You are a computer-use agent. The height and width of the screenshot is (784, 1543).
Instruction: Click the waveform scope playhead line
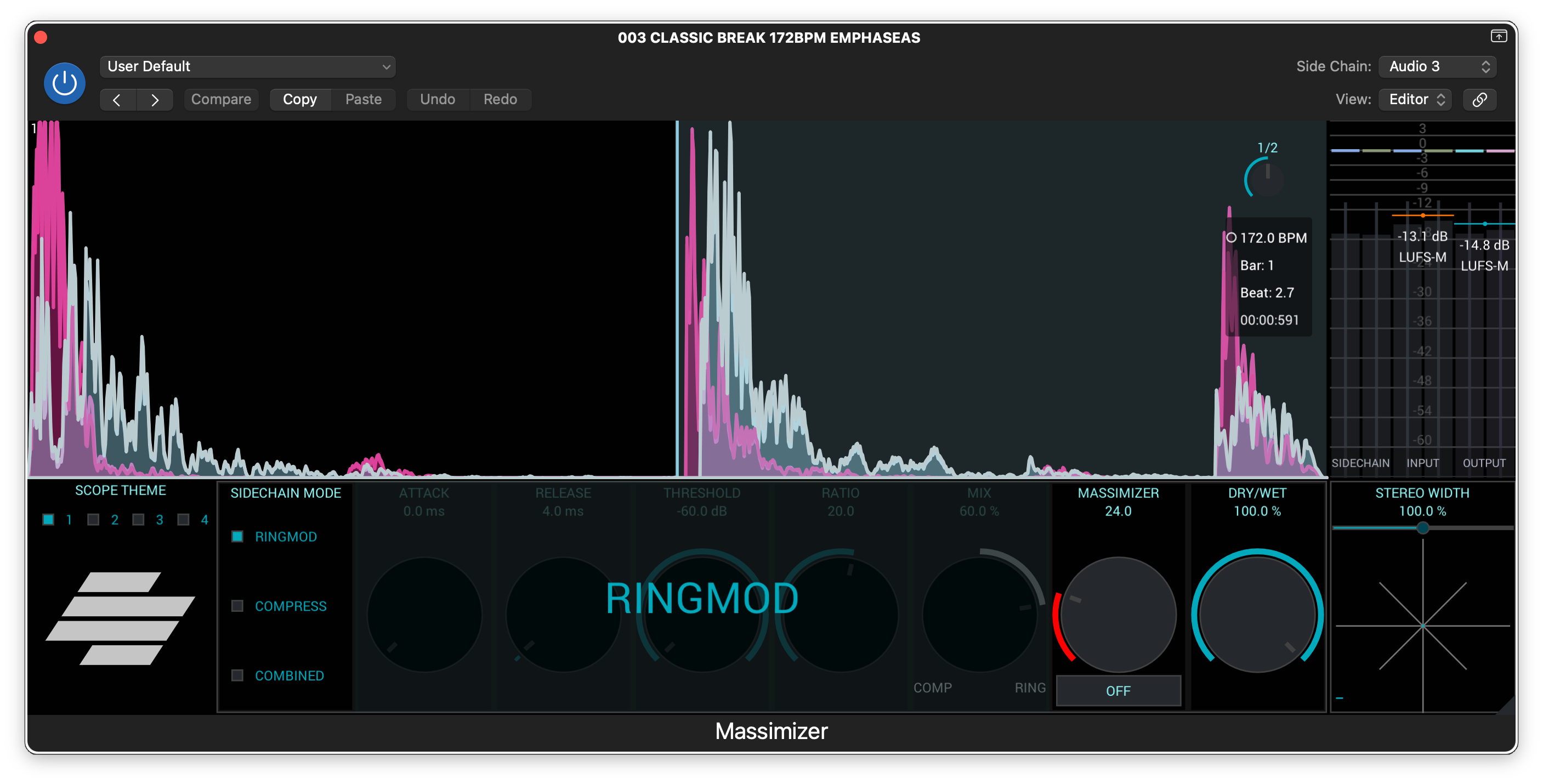pos(677,298)
